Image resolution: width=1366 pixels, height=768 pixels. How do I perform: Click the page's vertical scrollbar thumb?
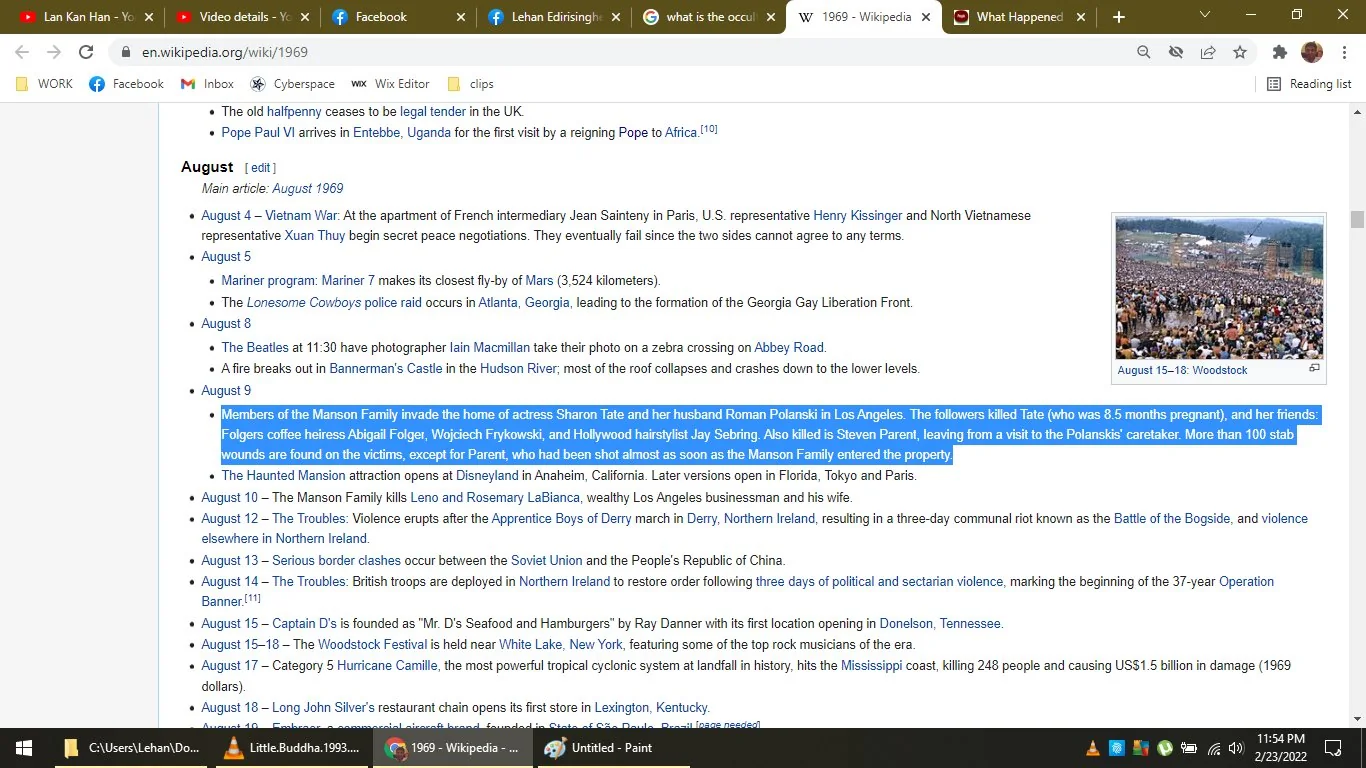[1357, 220]
